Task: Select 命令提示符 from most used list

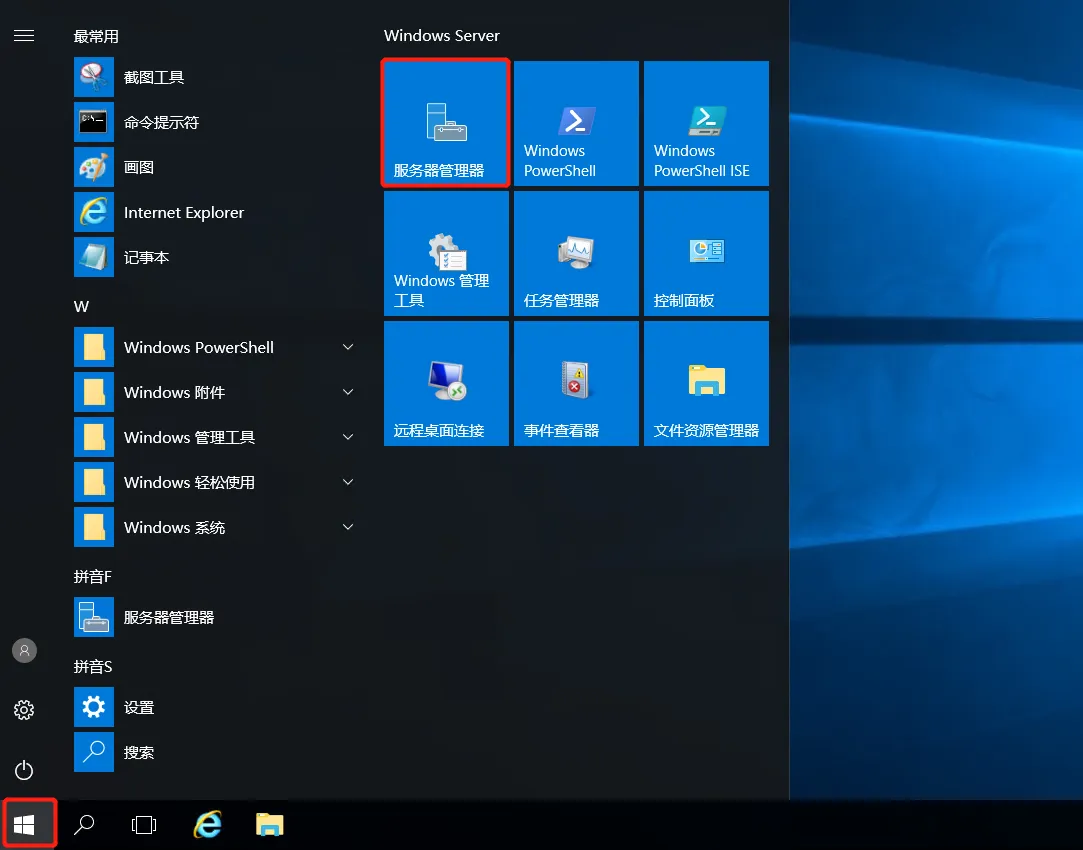Action: pyautogui.click(x=160, y=122)
